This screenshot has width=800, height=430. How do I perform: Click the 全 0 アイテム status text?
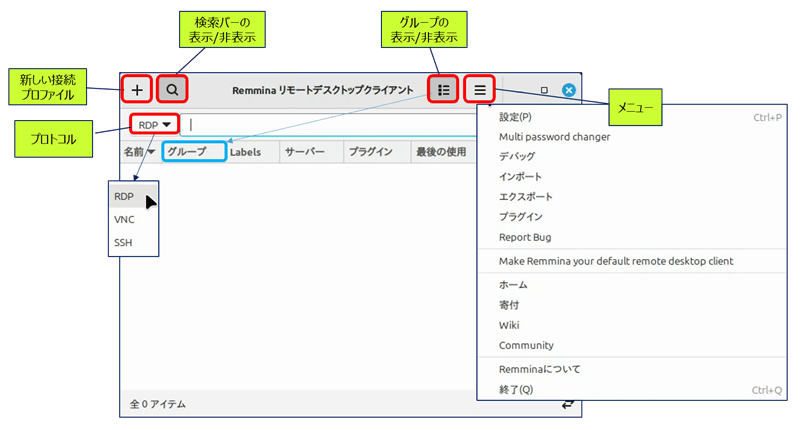tap(158, 404)
